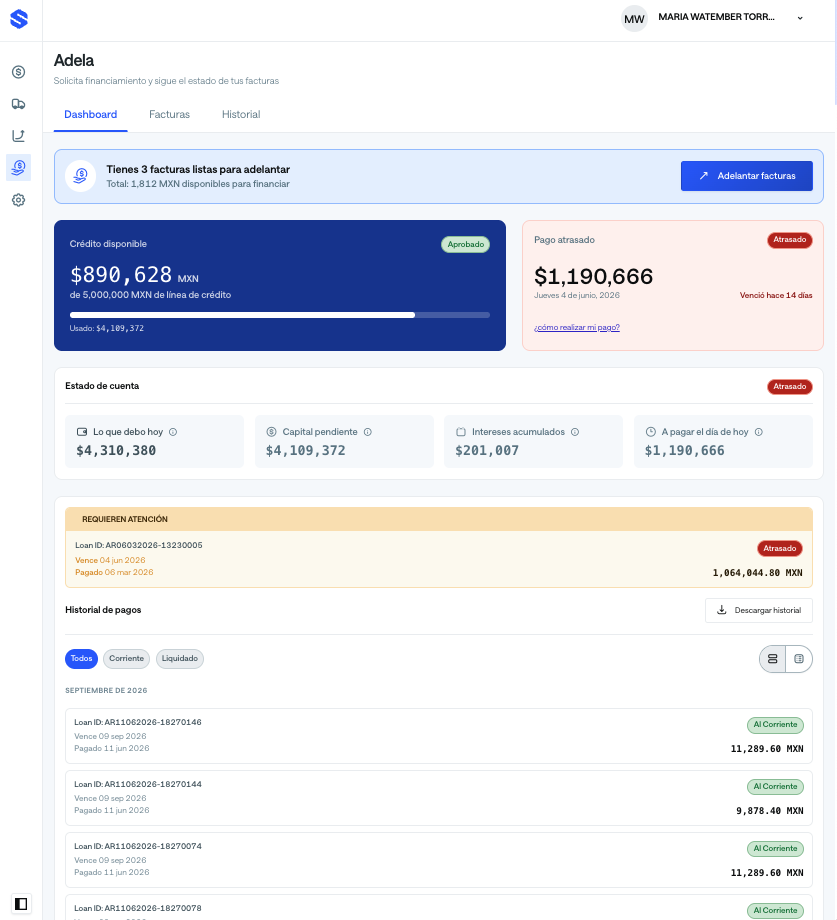The image size is (837, 920).
Task: Click the credit usage progress bar
Action: pyautogui.click(x=280, y=315)
